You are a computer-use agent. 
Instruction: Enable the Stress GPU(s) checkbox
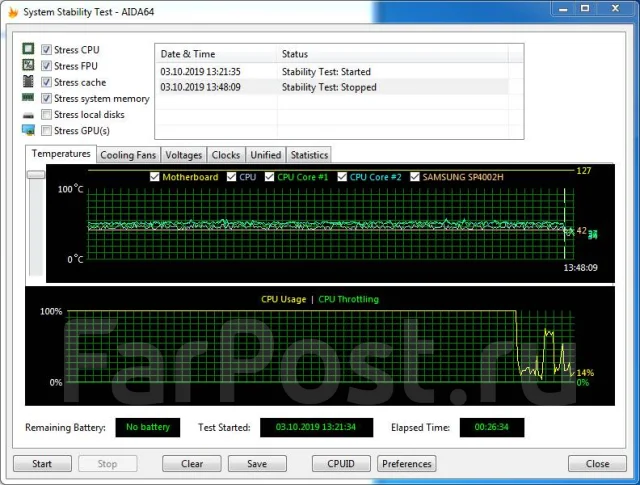click(x=47, y=131)
